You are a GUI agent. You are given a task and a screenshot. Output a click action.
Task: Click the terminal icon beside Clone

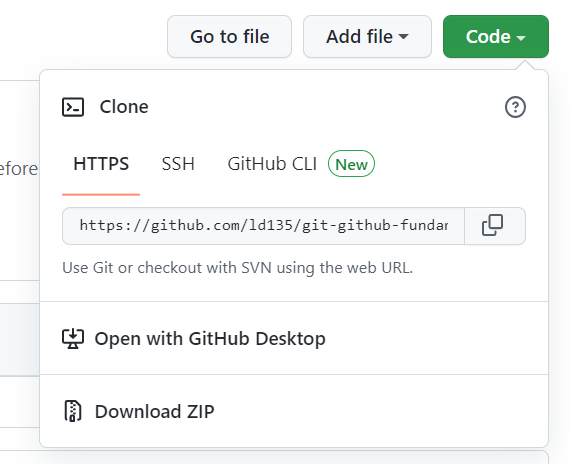(x=73, y=107)
